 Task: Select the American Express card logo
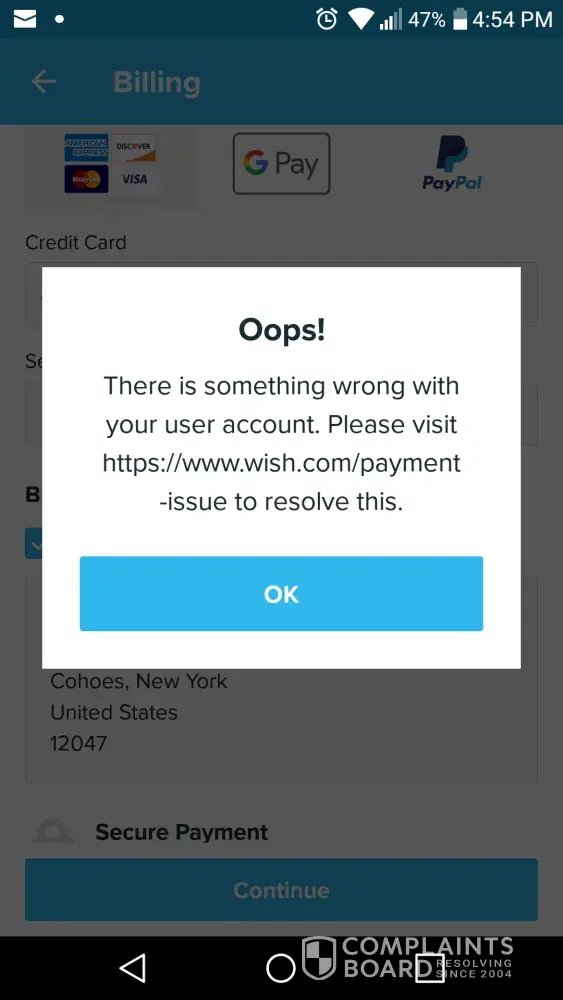[x=86, y=147]
